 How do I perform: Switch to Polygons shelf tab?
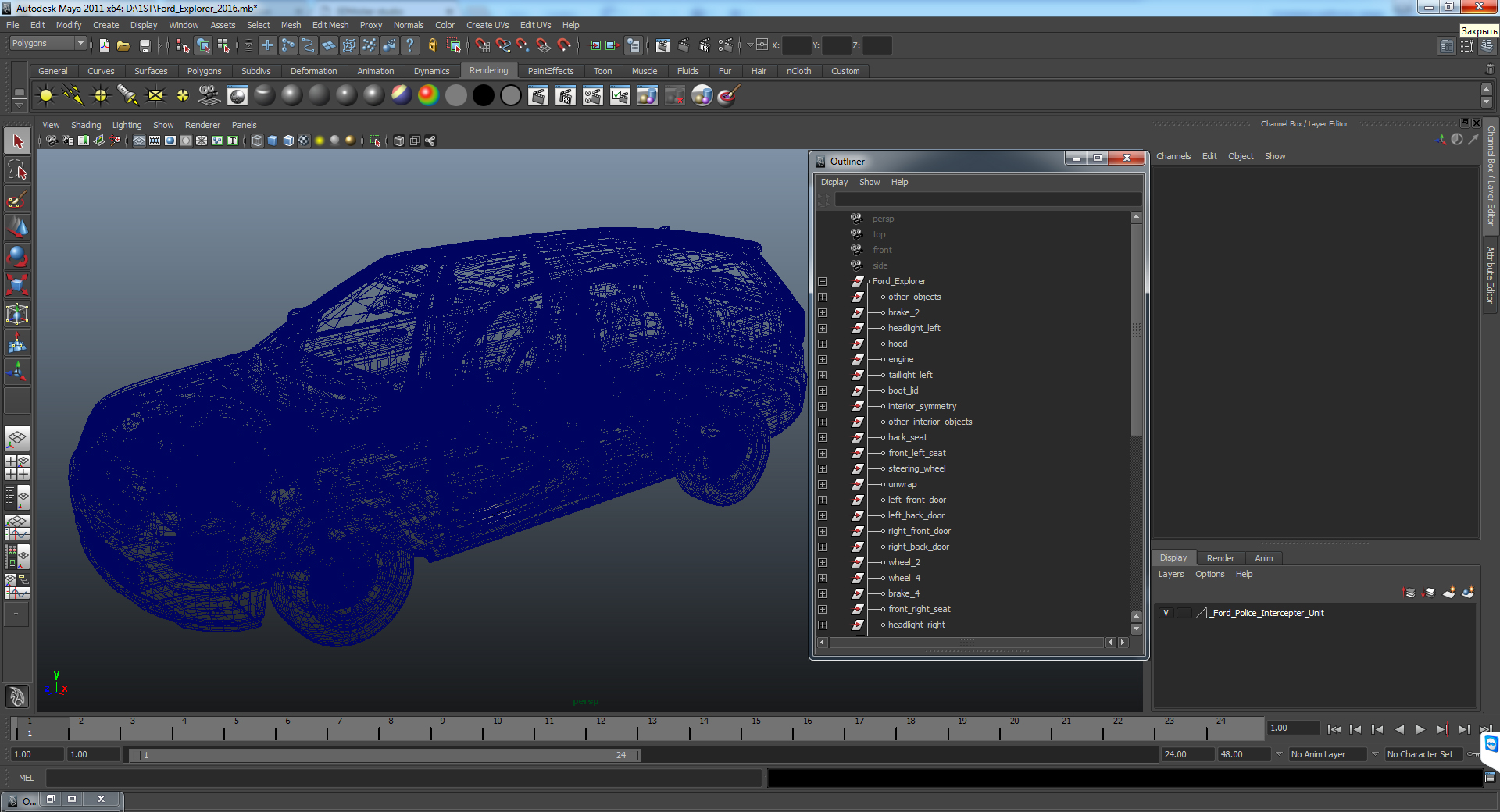tap(204, 71)
